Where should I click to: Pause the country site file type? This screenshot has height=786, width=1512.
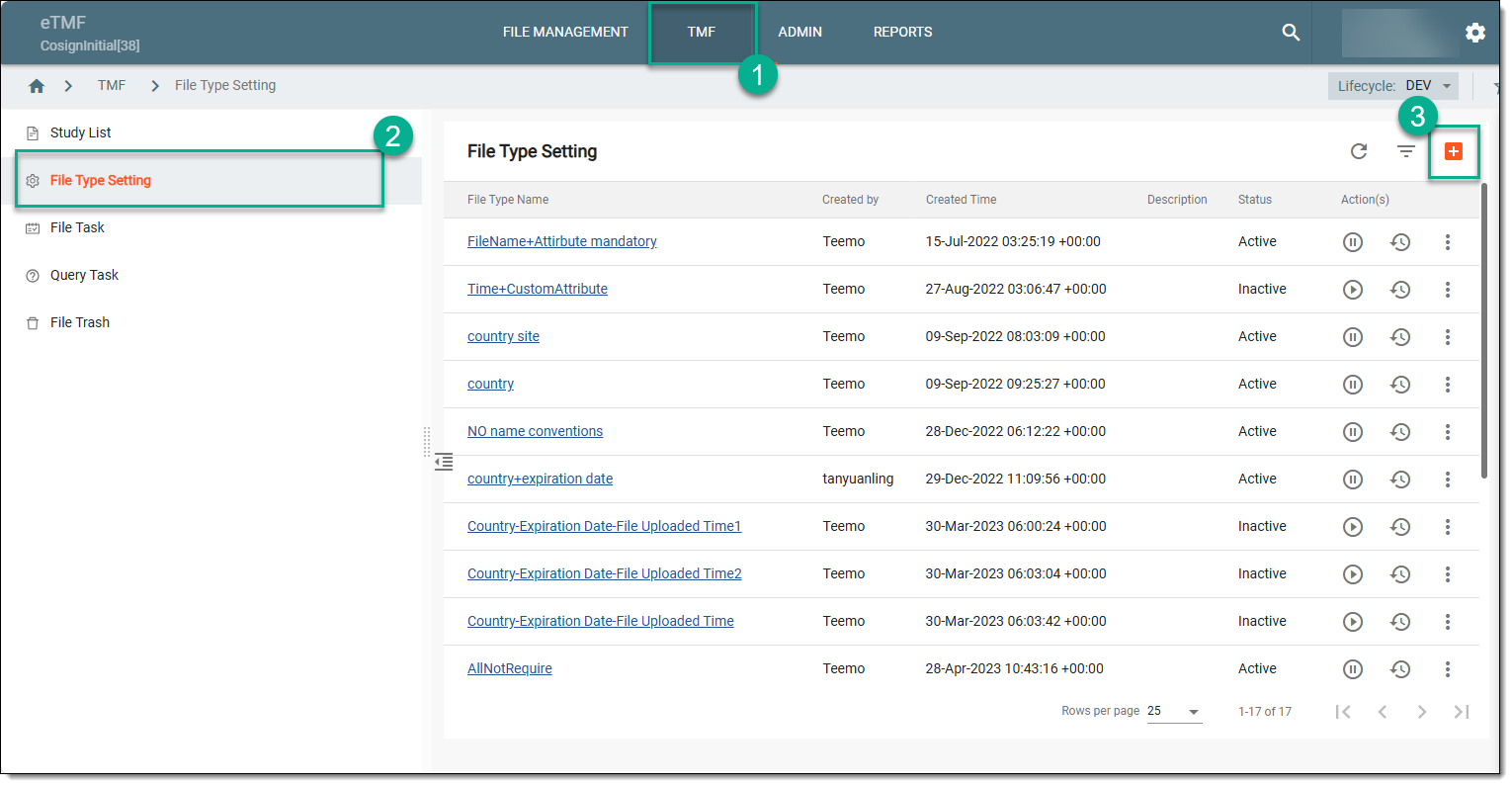click(x=1353, y=337)
